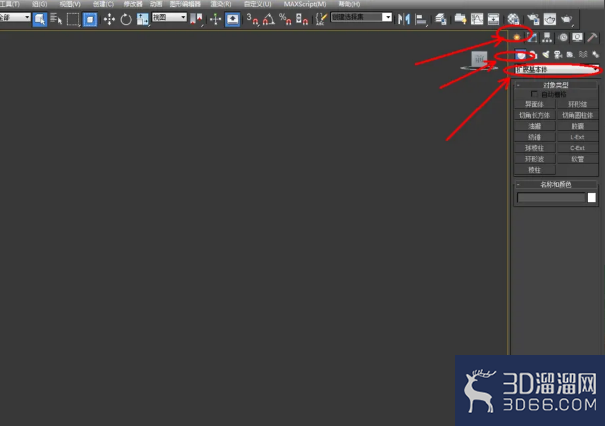
Task: Select the Helpers category icon
Action: (x=570, y=54)
